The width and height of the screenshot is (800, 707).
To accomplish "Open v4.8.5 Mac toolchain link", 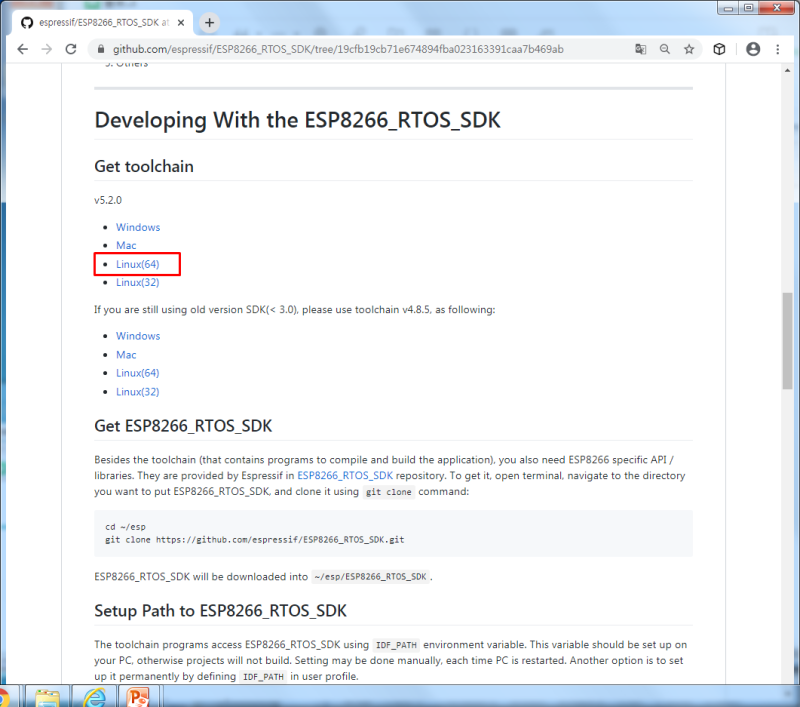I will (x=126, y=355).
